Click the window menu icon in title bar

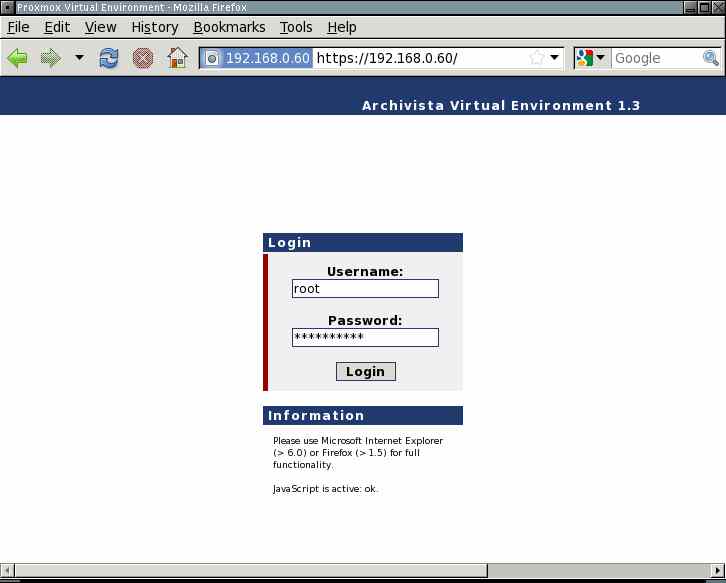pyautogui.click(x=7, y=7)
